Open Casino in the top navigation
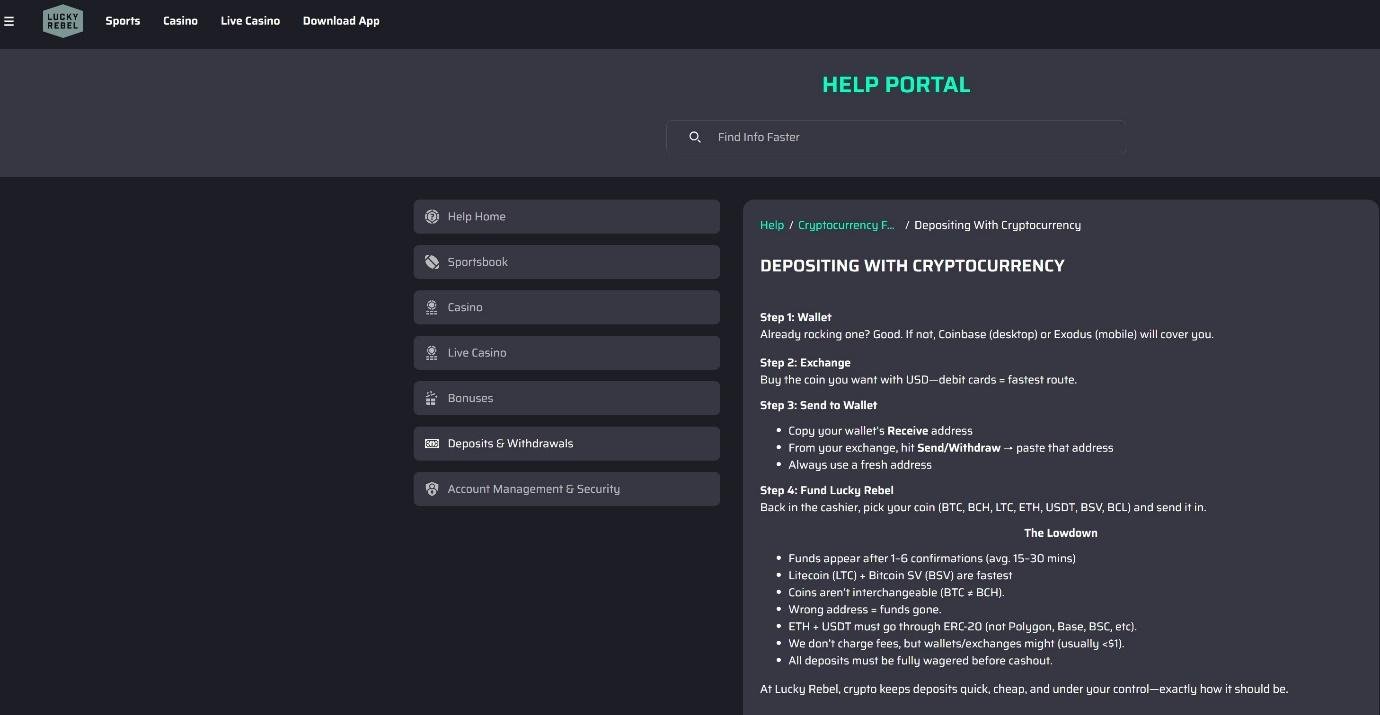This screenshot has height=715, width=1380. pos(180,21)
